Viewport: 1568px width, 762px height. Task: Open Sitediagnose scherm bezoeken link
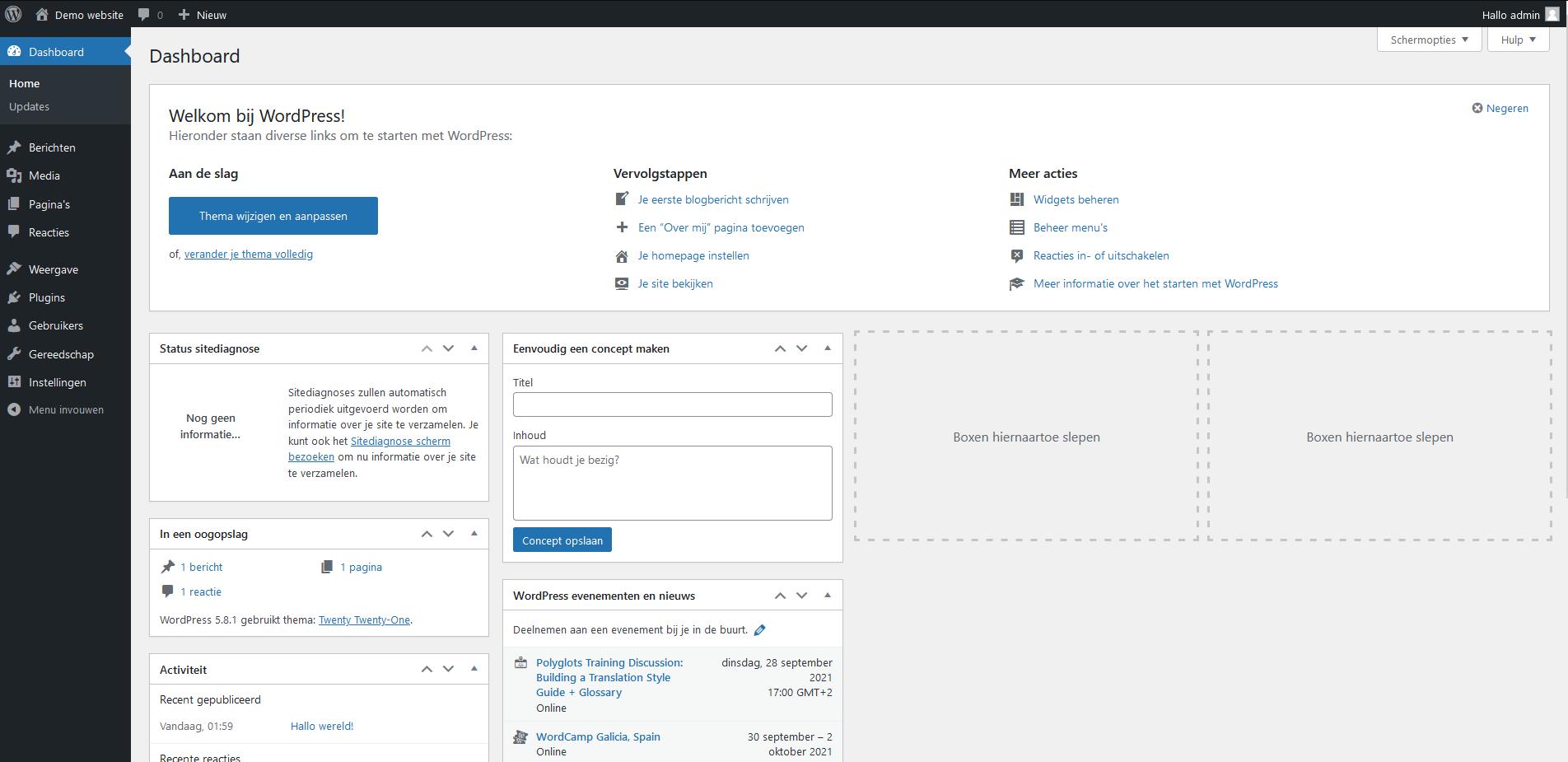point(369,449)
